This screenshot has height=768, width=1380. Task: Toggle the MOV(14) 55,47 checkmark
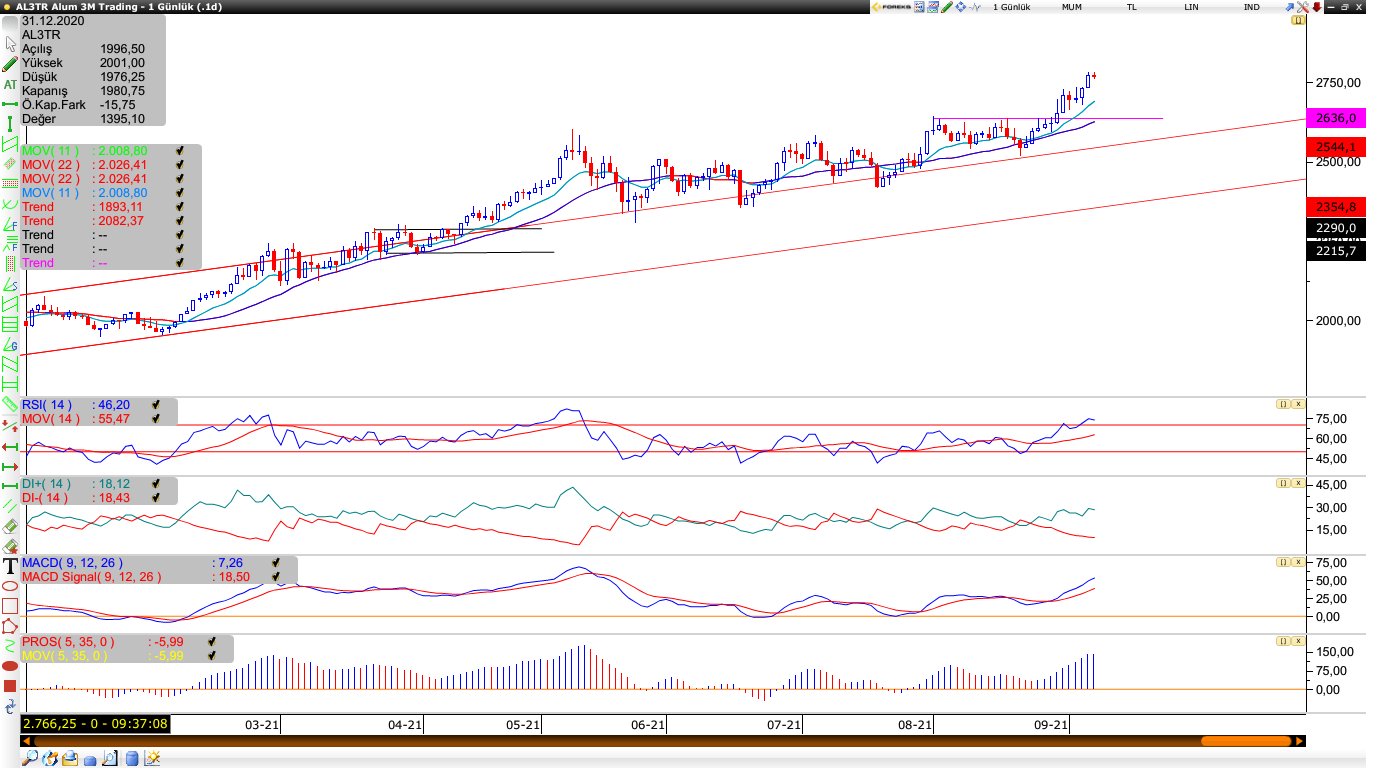click(x=156, y=418)
